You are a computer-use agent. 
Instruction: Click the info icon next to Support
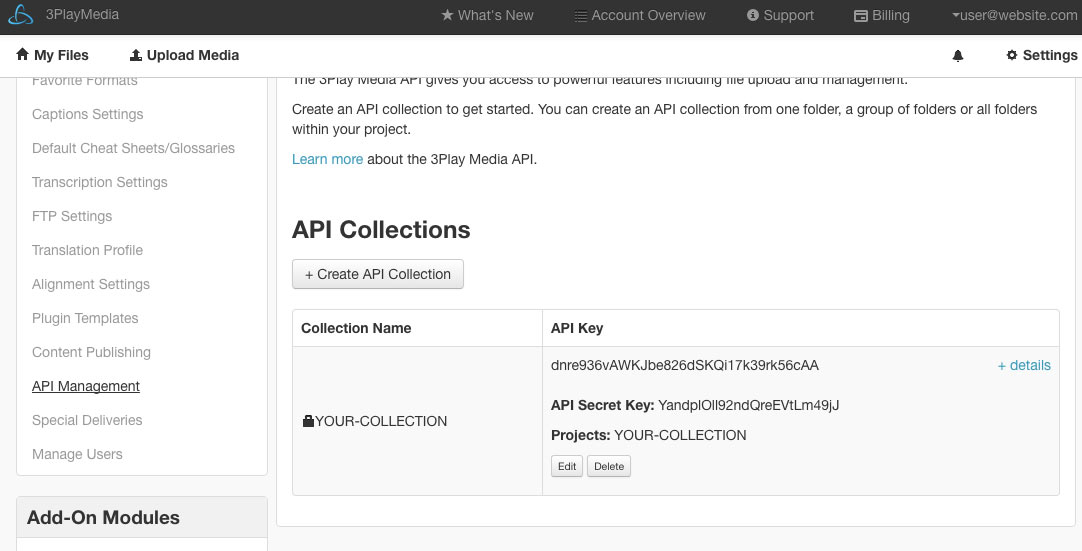(753, 15)
